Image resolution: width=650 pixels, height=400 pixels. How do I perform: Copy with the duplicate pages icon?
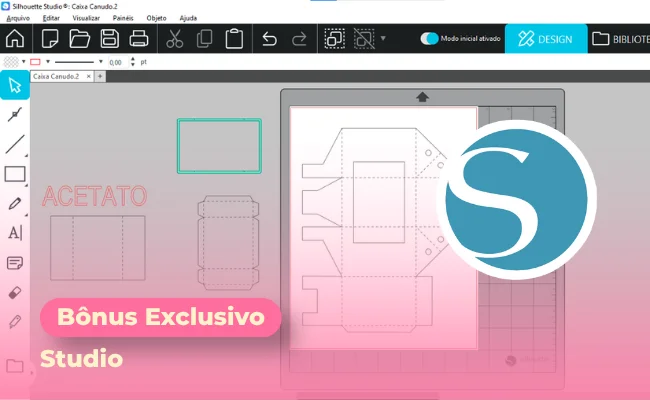(x=204, y=39)
